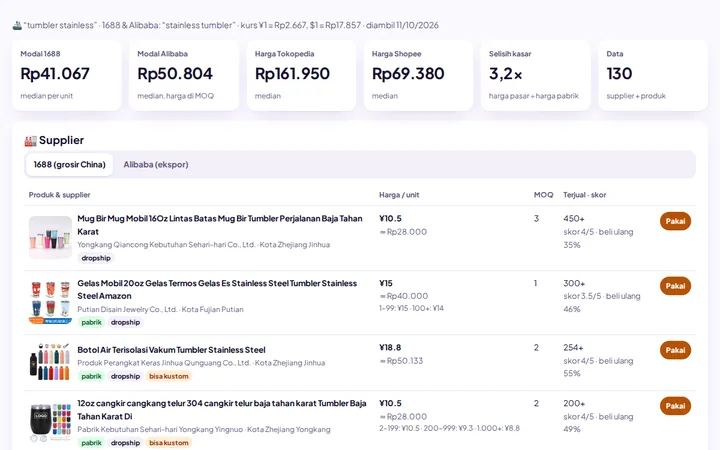Click the 12oz cangkir cangkang telur title

pyautogui.click(x=221, y=410)
